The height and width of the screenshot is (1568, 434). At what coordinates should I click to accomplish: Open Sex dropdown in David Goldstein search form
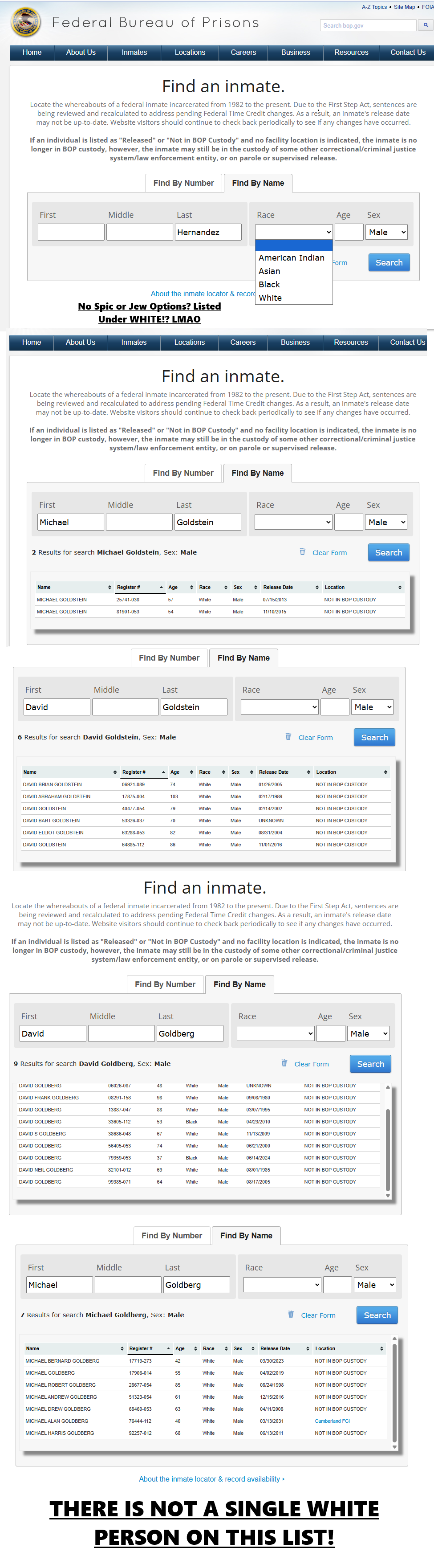coord(372,706)
